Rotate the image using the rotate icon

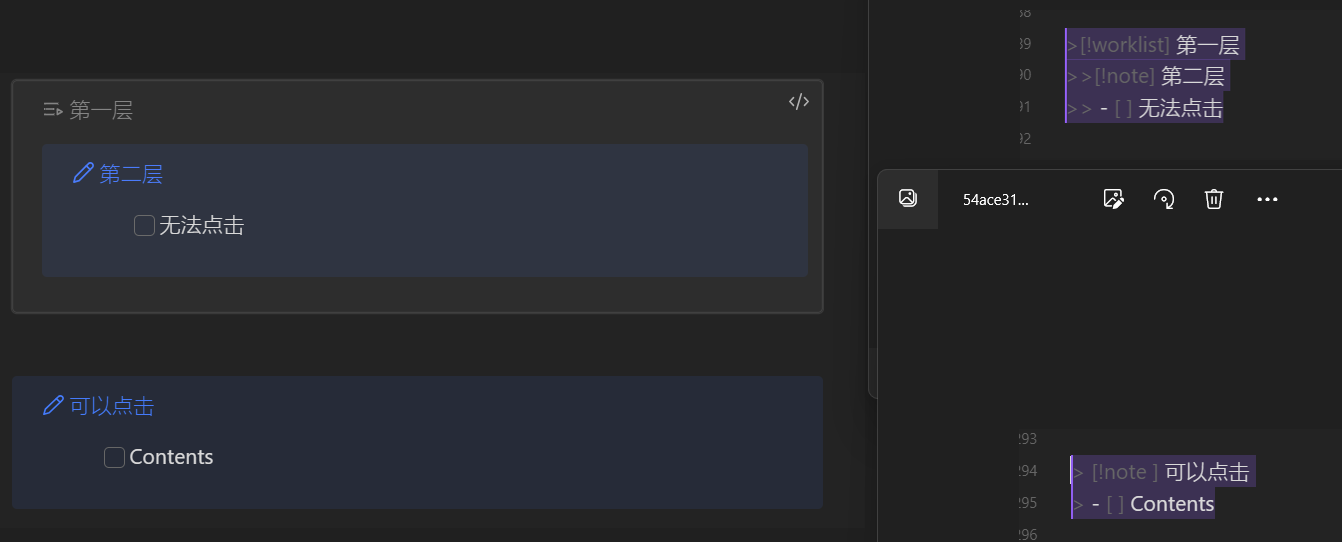[1164, 199]
